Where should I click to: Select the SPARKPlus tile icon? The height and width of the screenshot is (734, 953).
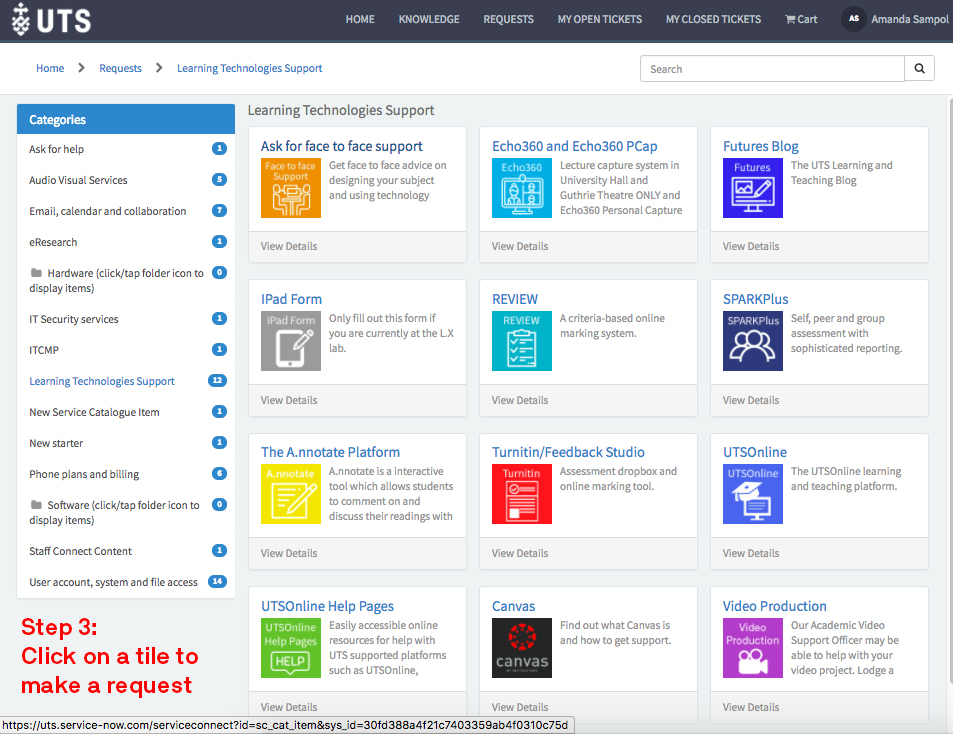pyautogui.click(x=752, y=341)
